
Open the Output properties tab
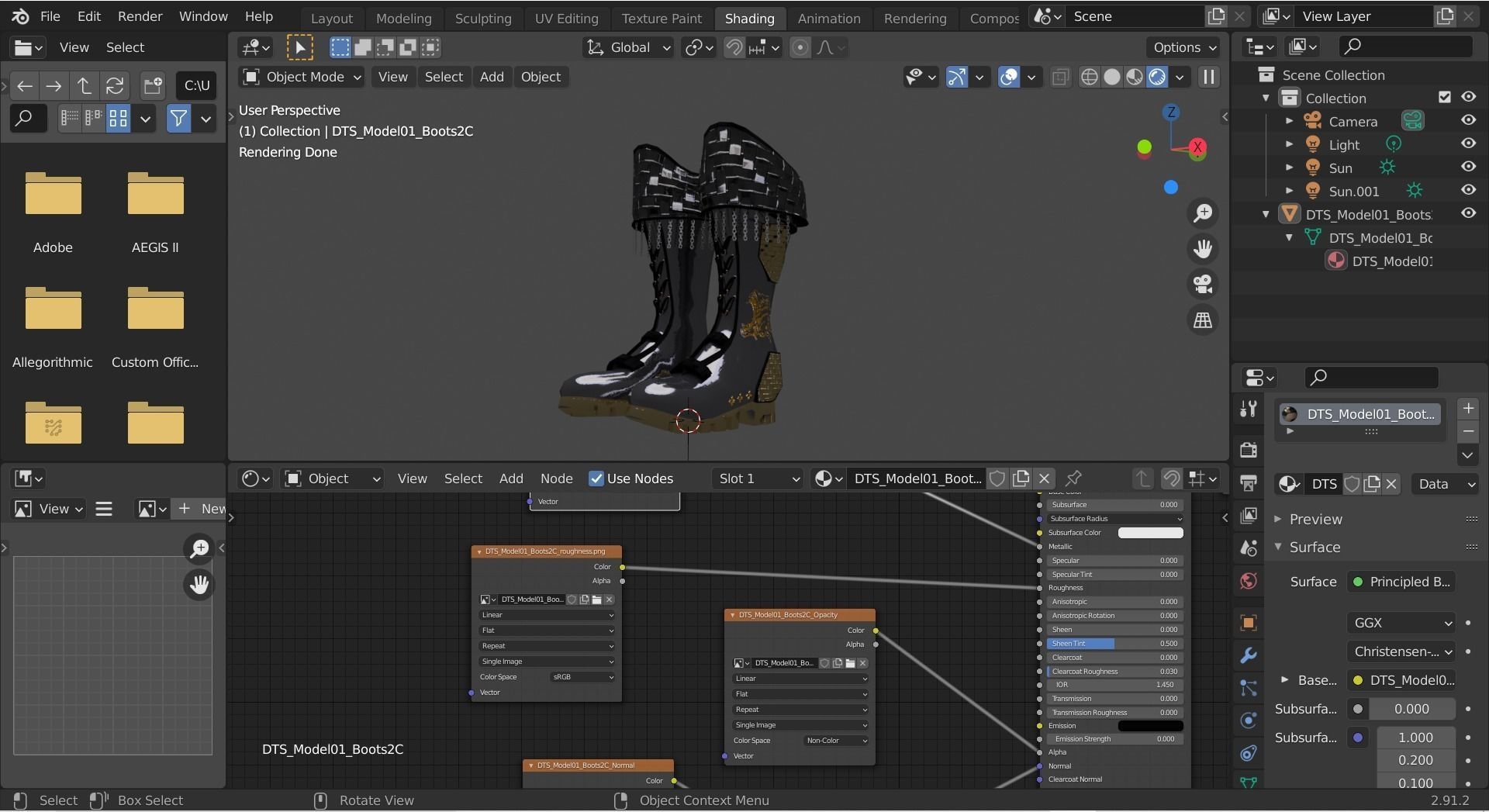point(1248,483)
